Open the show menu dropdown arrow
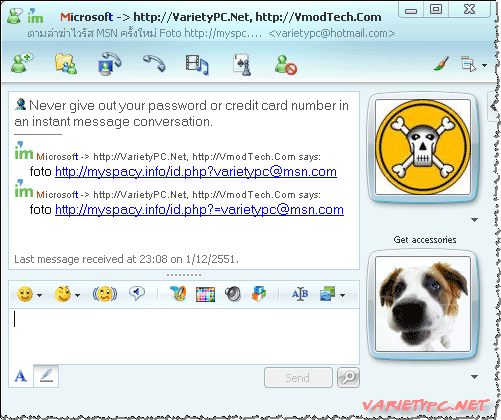501x420 pixels. pos(484,65)
